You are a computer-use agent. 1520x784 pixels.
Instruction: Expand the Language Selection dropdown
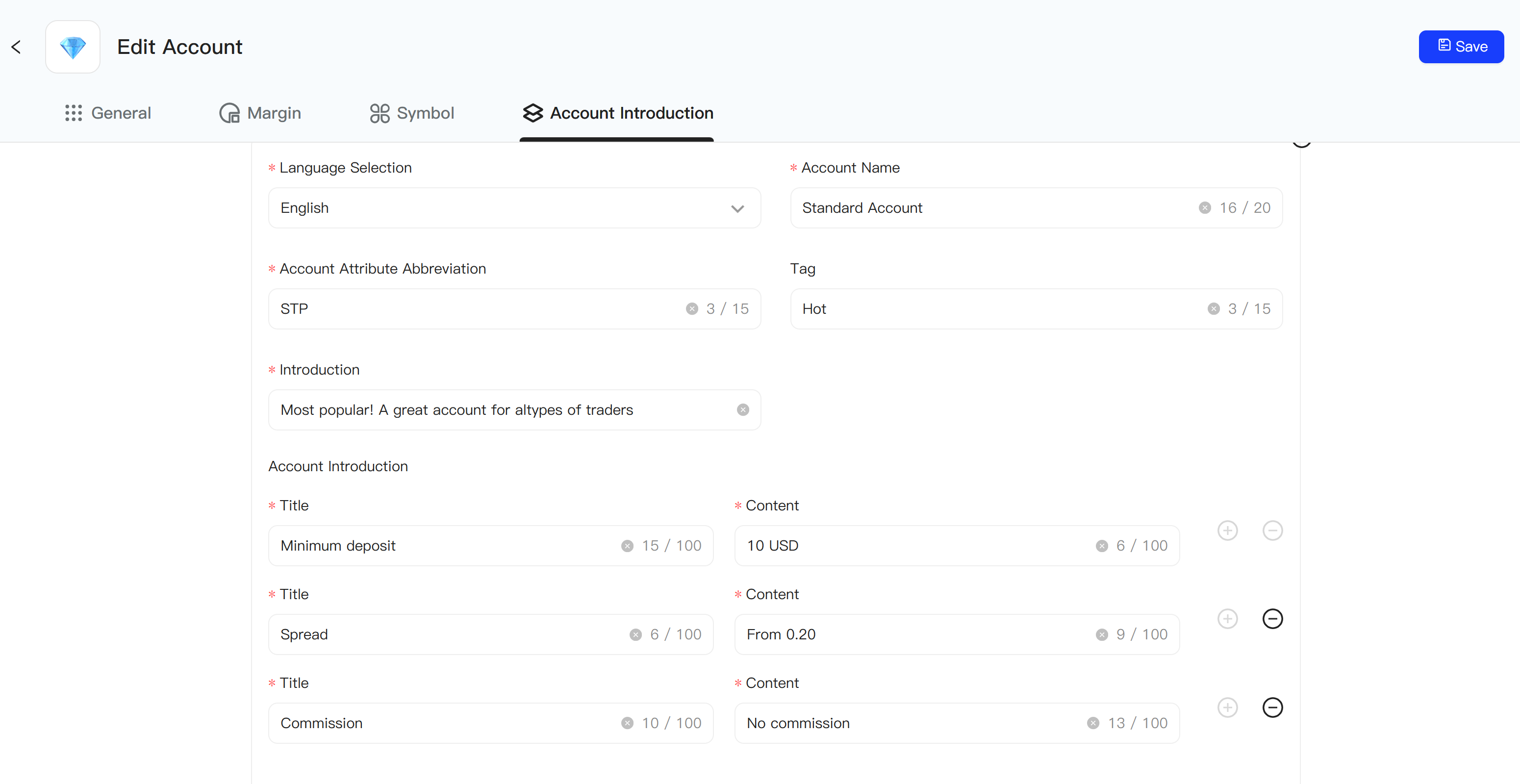514,208
